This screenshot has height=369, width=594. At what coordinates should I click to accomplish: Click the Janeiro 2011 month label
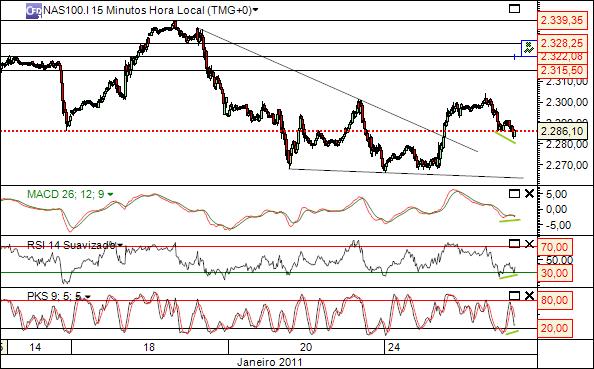270,362
